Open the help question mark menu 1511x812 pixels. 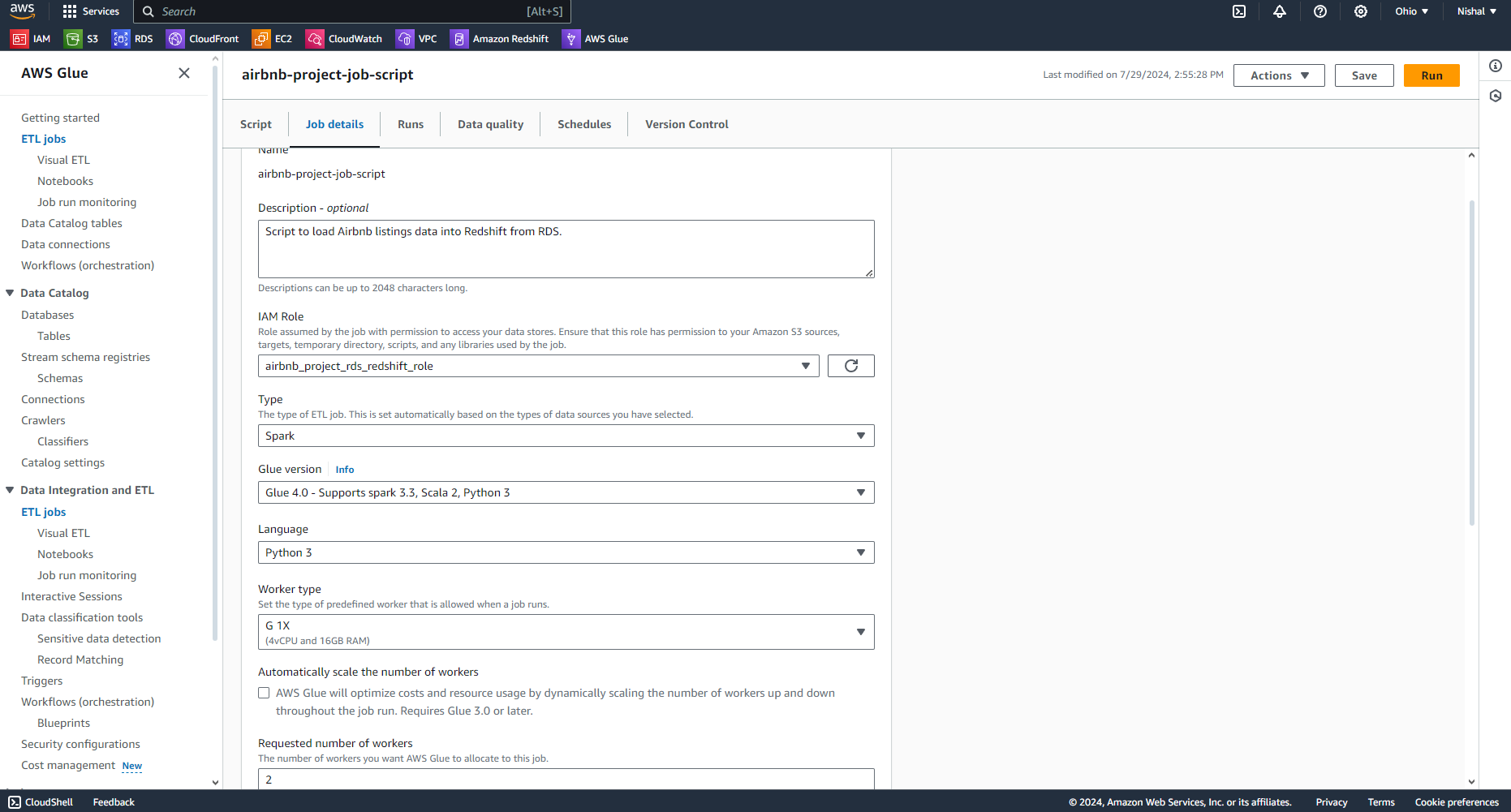(x=1320, y=11)
